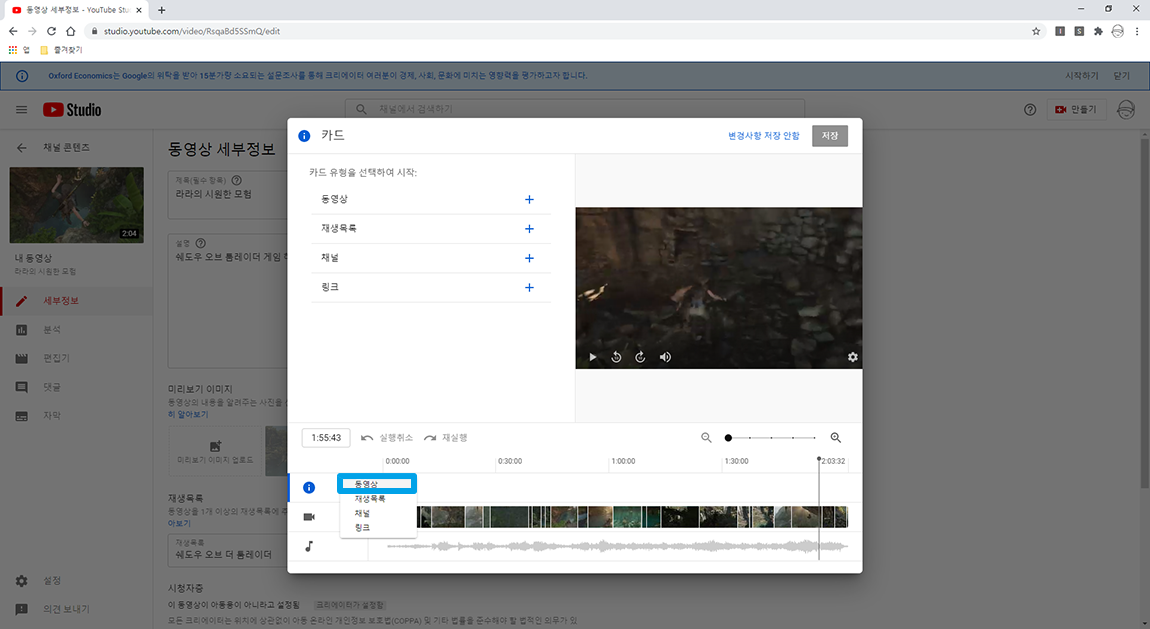The width and height of the screenshot is (1150, 629).
Task: Adjust the timeline zoom slider handle
Action: coord(728,438)
